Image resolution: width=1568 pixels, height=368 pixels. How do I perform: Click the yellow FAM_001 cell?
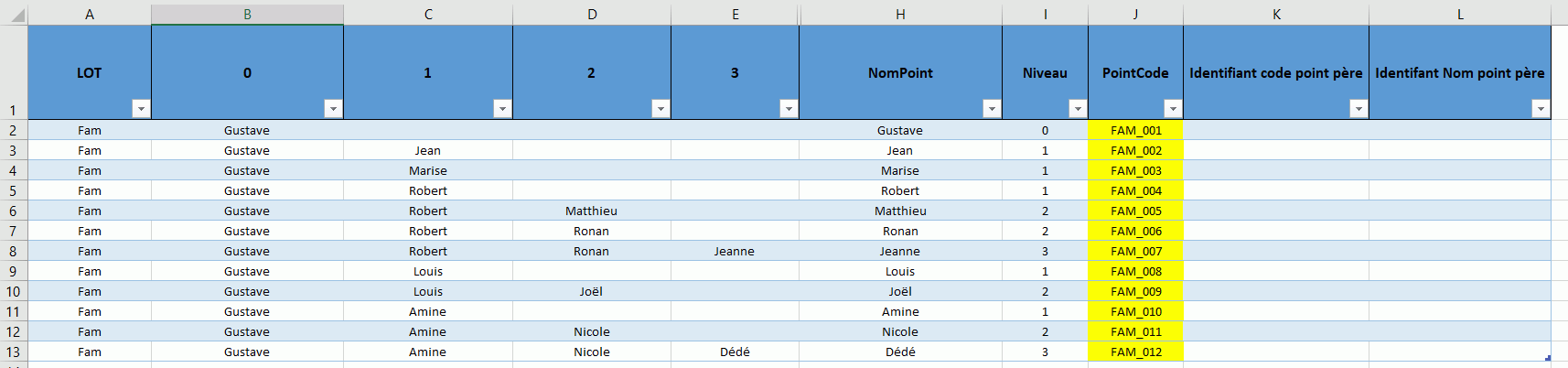pyautogui.click(x=1135, y=130)
